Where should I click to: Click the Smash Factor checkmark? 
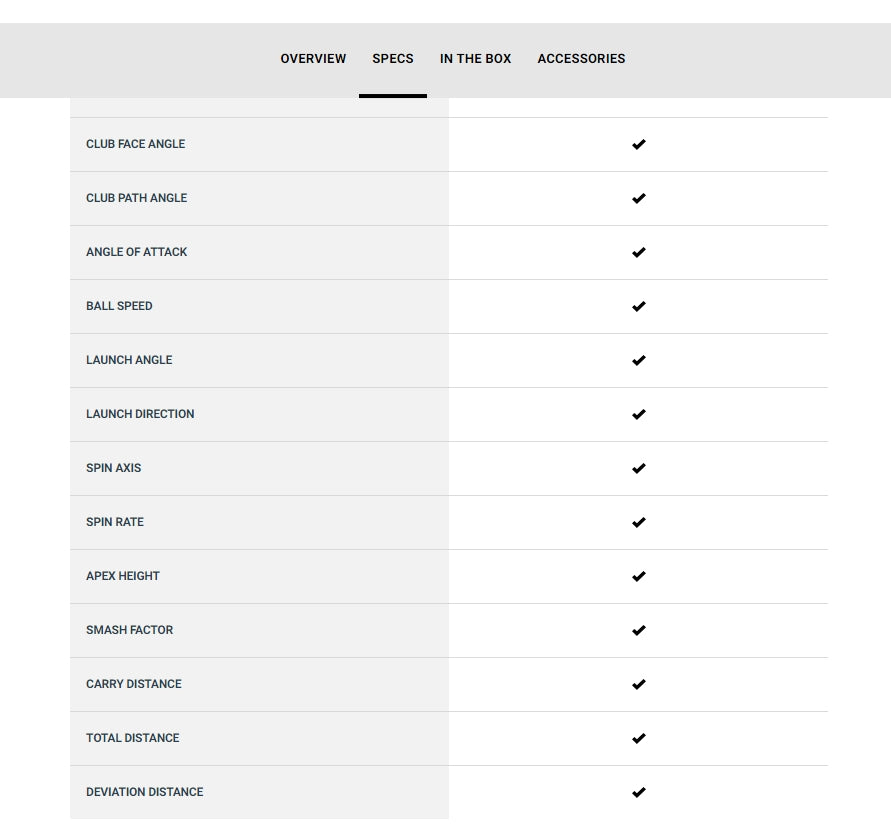(639, 630)
